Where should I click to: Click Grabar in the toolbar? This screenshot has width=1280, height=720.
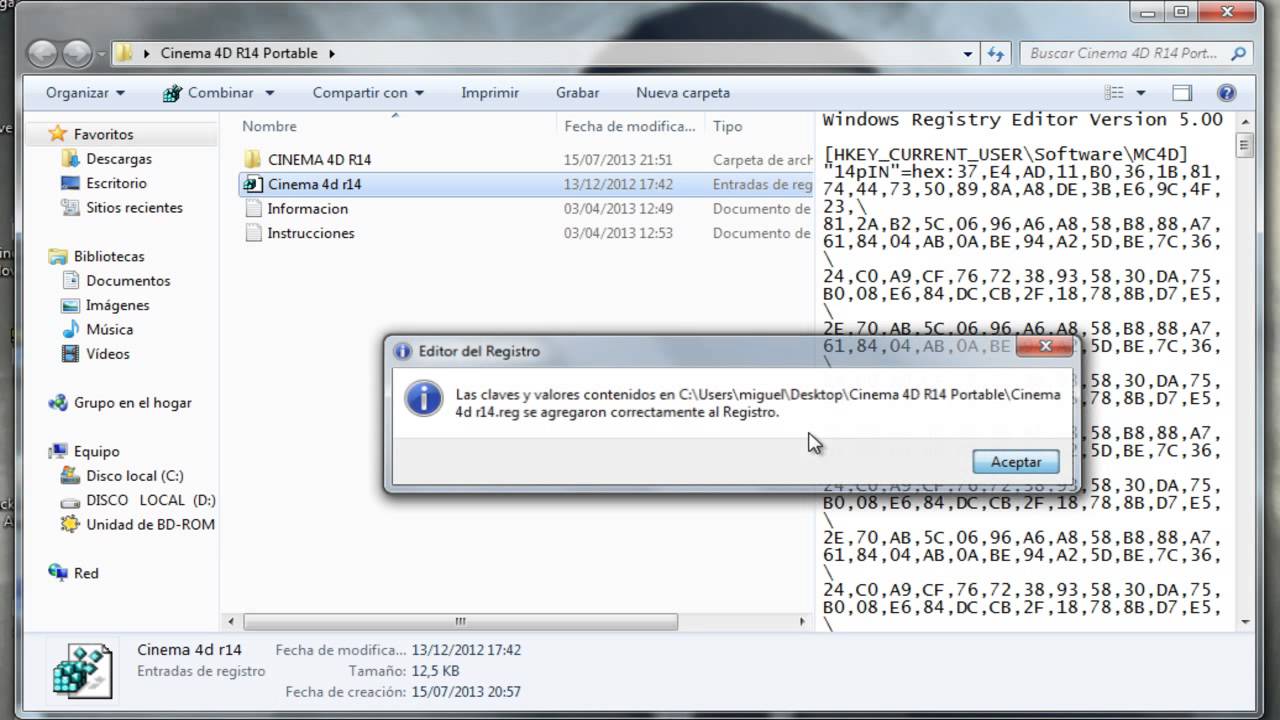tap(578, 92)
